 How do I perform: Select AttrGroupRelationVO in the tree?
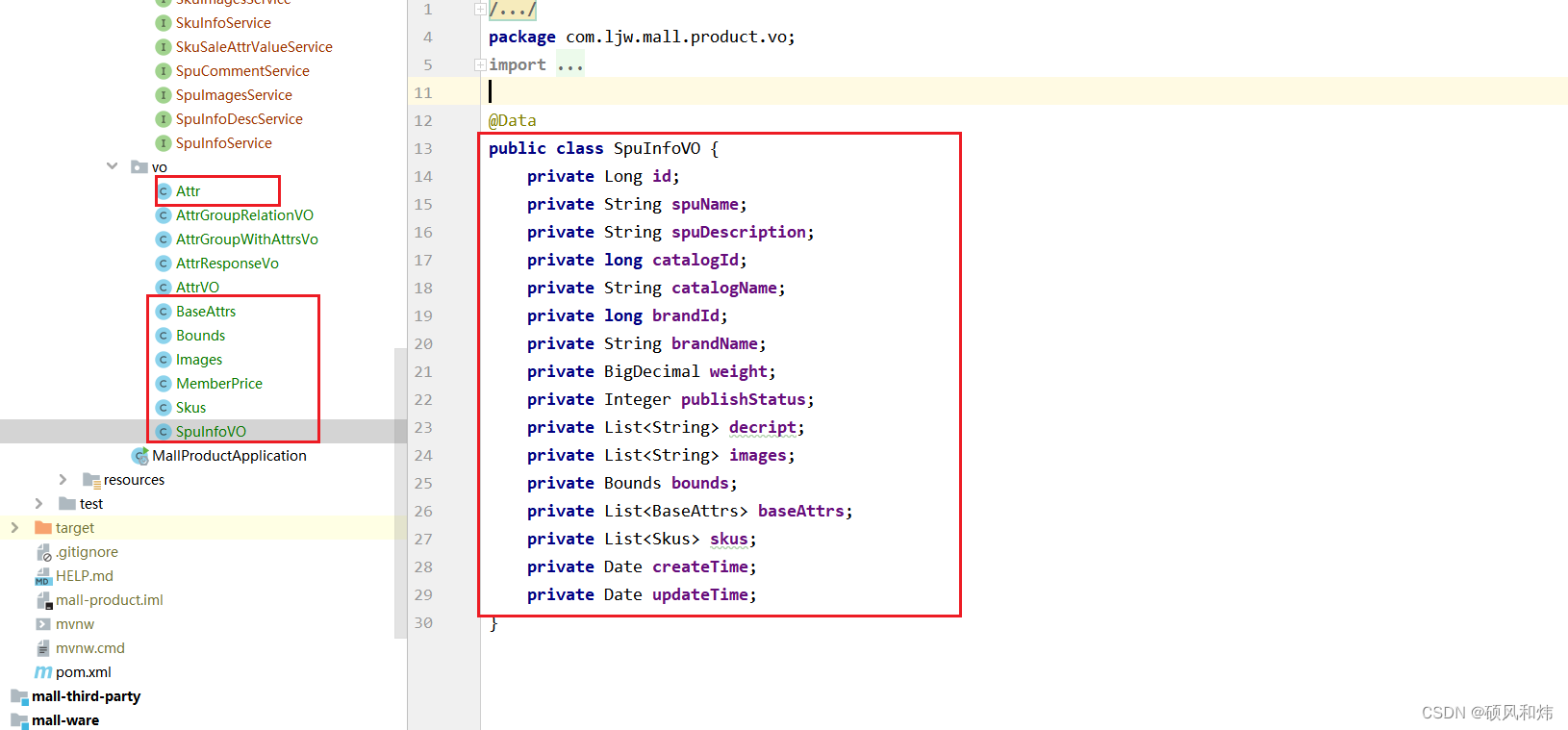point(244,215)
